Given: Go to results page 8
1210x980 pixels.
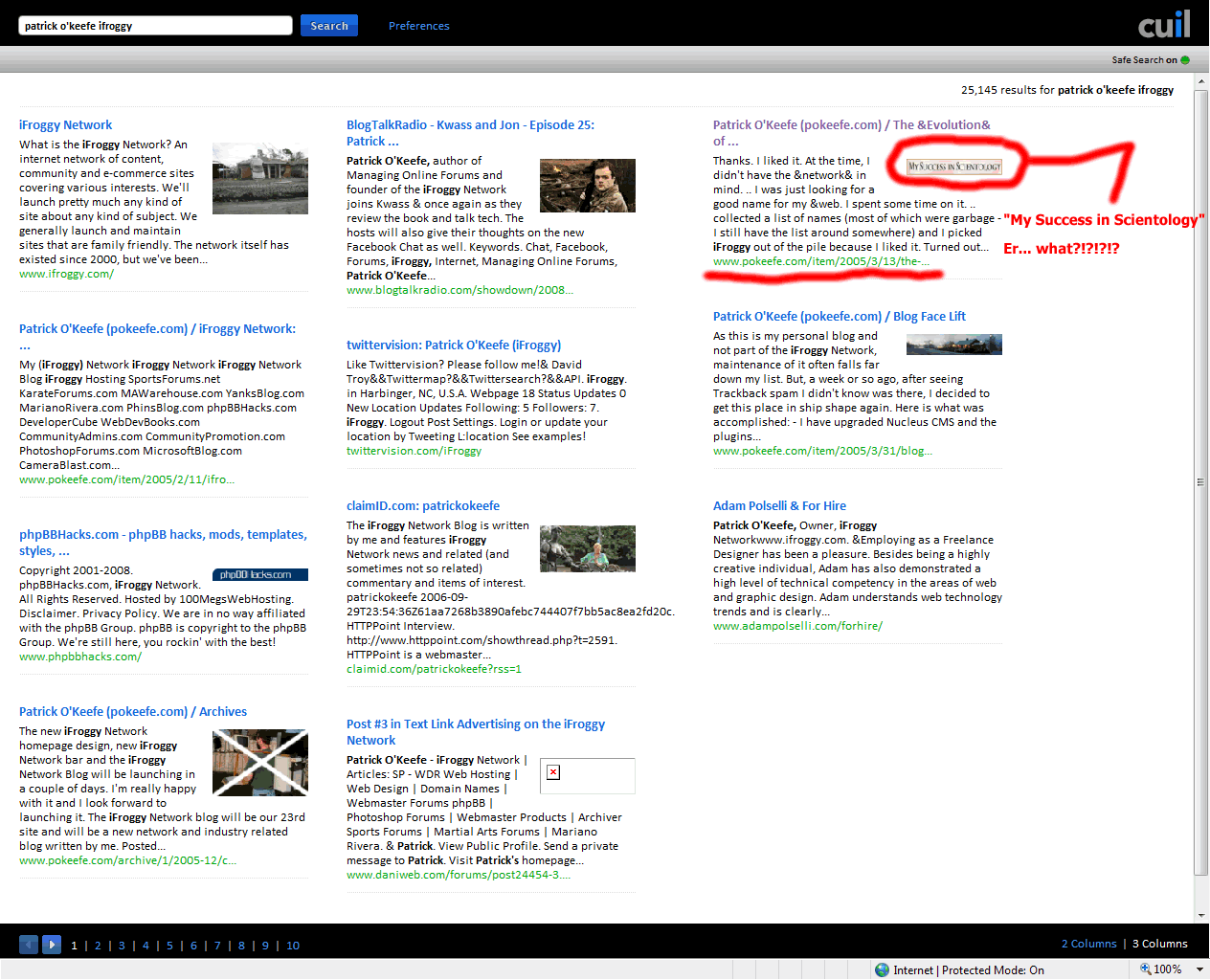Looking at the screenshot, I should (x=241, y=946).
